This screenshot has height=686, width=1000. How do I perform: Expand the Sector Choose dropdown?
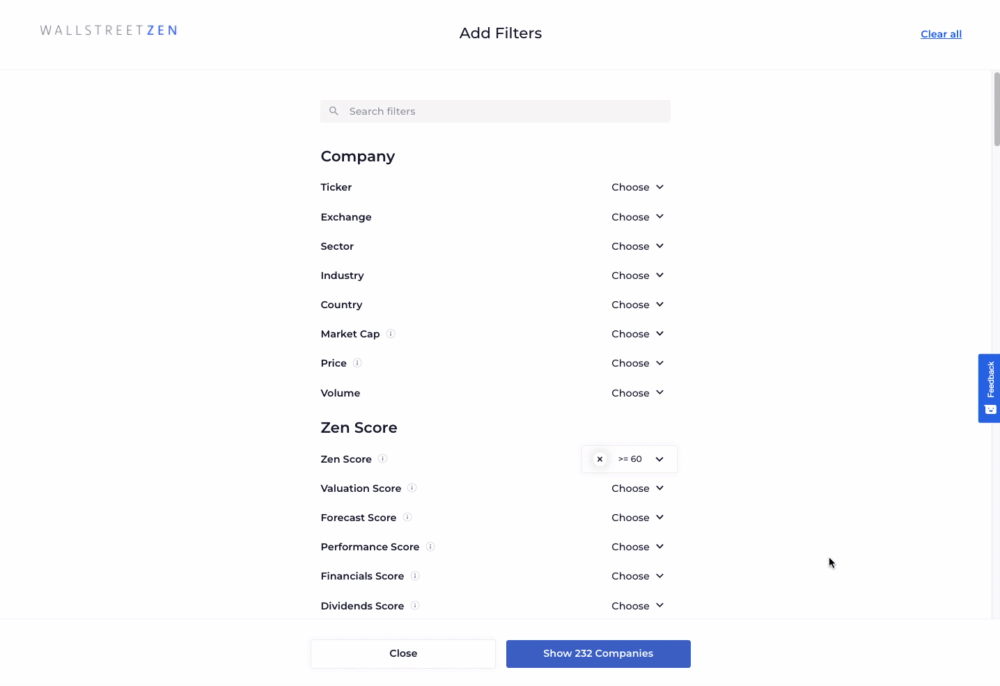coord(637,246)
